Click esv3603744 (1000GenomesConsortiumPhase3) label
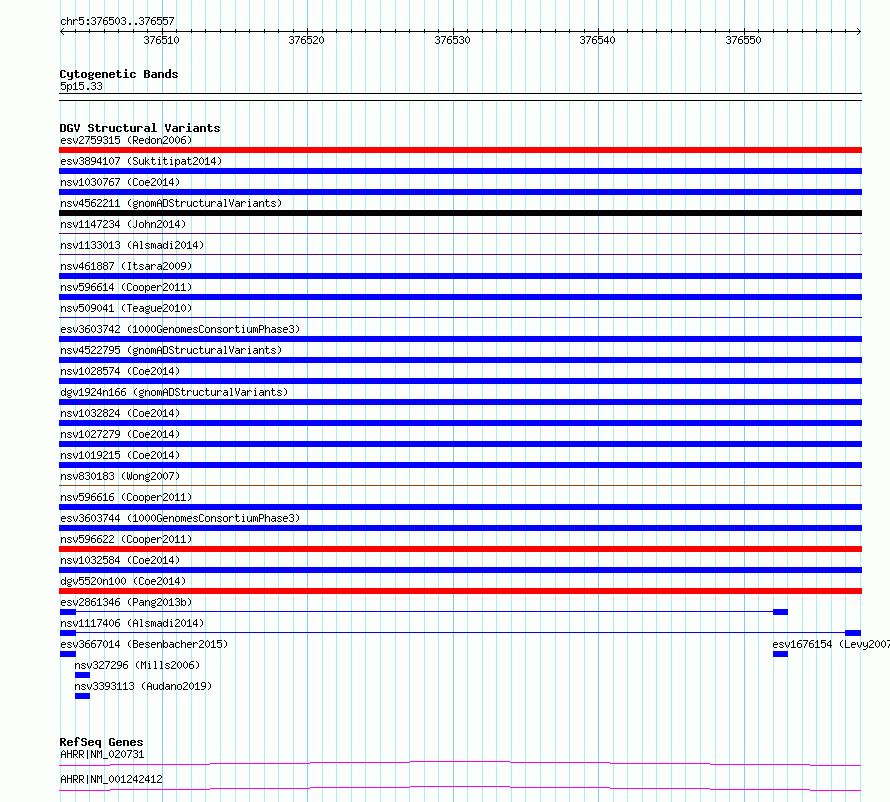 tap(180, 518)
